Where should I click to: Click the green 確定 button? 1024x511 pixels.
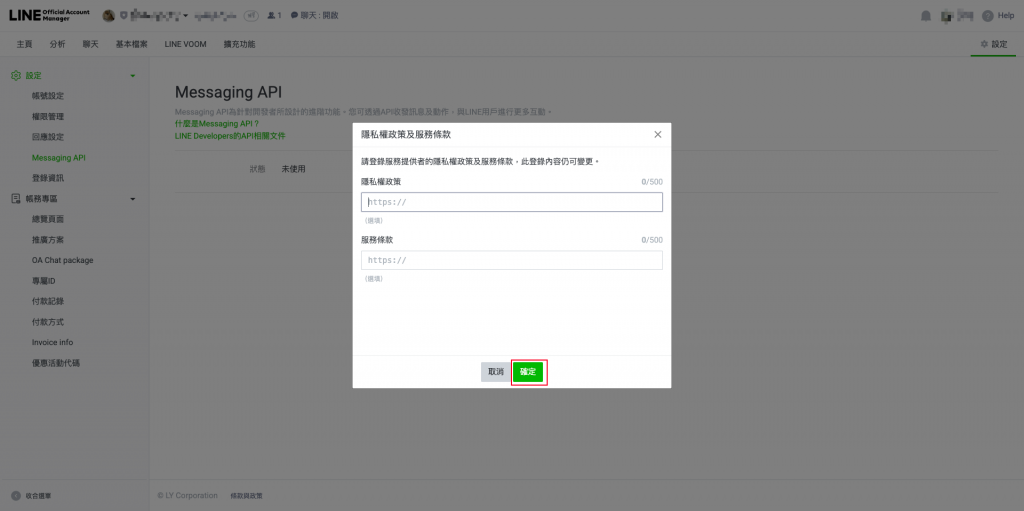click(x=528, y=372)
